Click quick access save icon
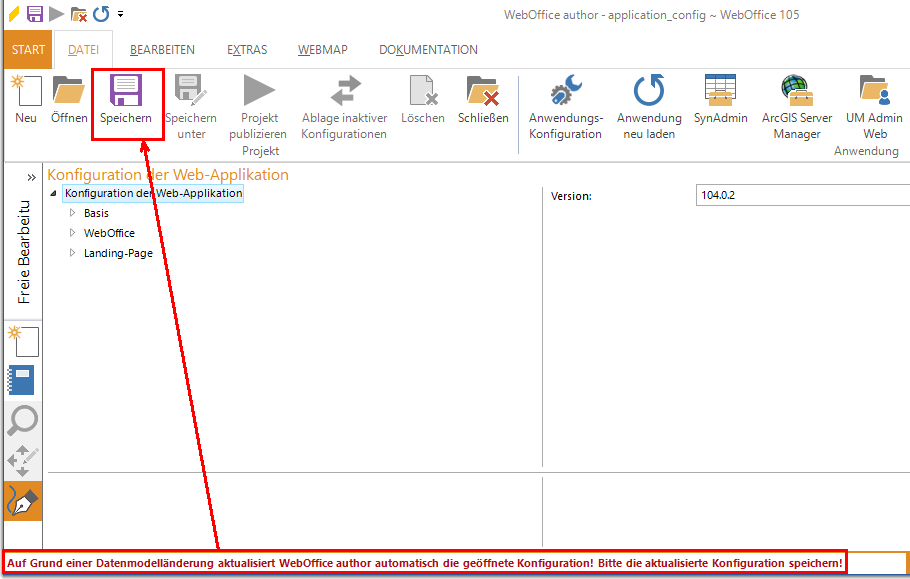 point(35,13)
